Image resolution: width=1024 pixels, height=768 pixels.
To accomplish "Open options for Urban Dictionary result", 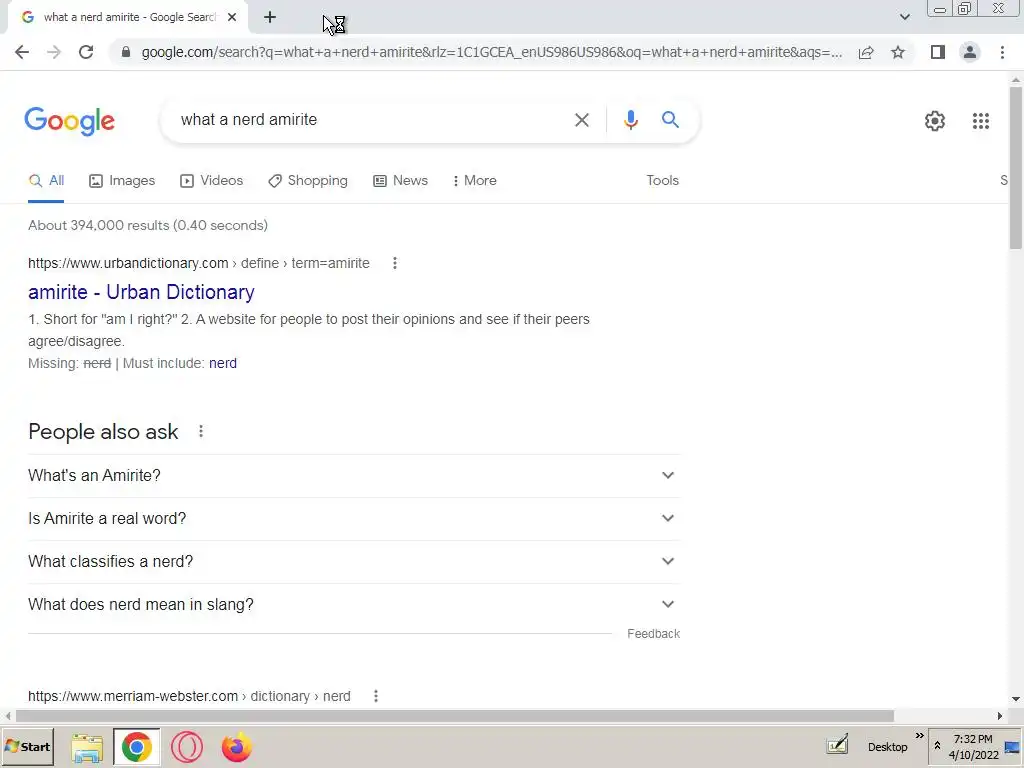I will coord(394,263).
